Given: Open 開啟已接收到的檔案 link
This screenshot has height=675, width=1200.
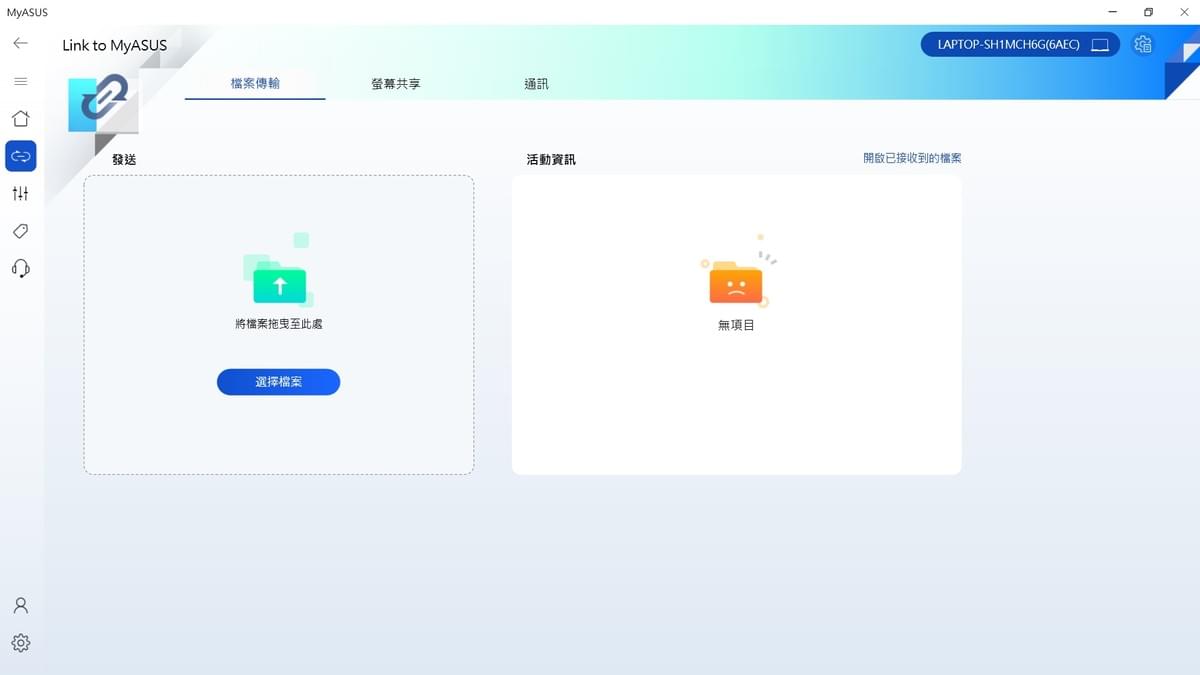Looking at the screenshot, I should tap(912, 158).
